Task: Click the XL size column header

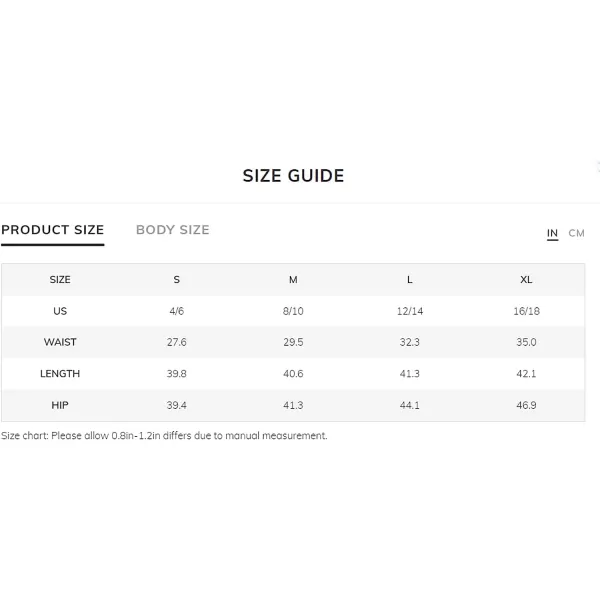Action: (526, 280)
